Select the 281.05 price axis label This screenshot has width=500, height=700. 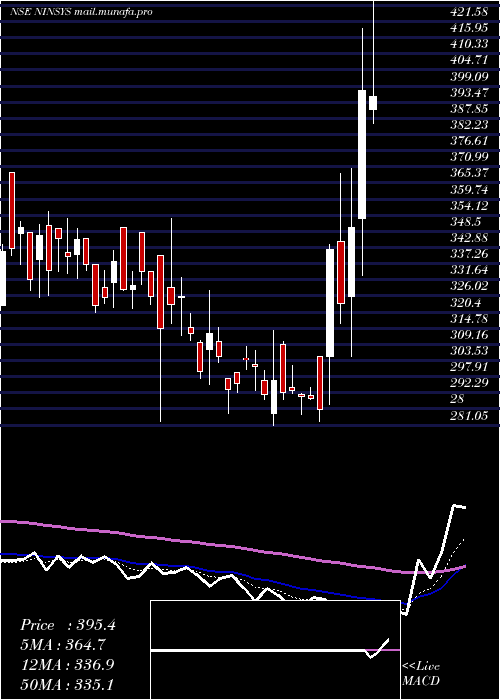click(469, 416)
